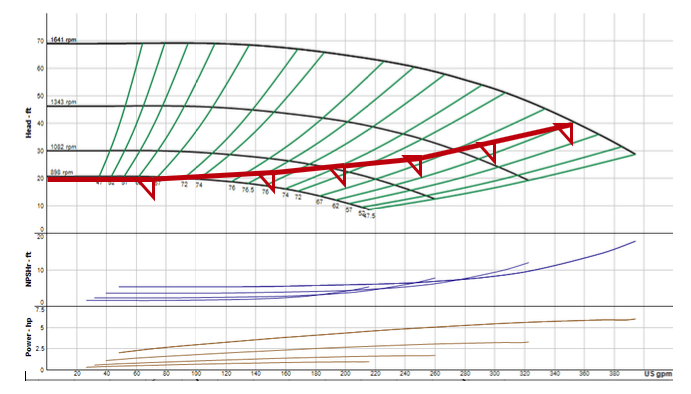Click the 50 tick on the Head axis
691x394 pixels.
pos(40,96)
